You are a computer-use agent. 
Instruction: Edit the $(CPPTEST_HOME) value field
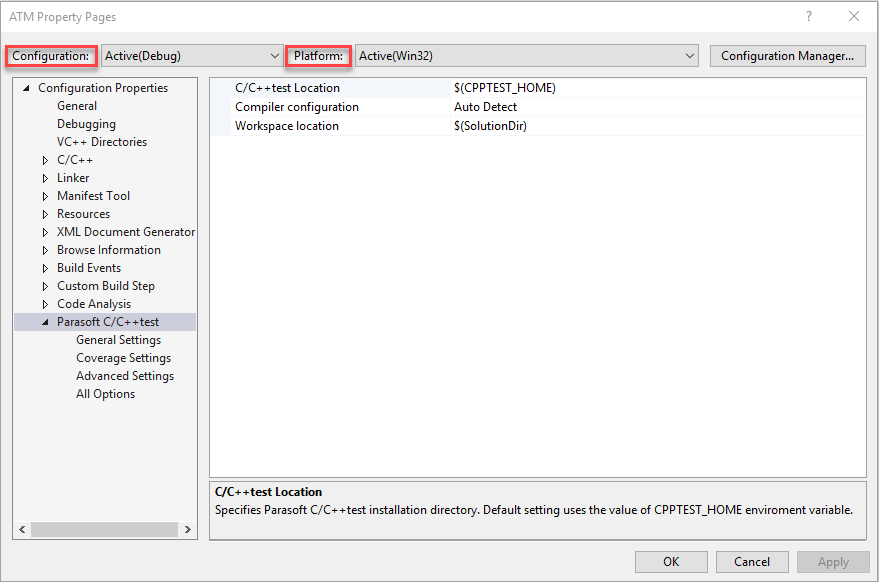tap(658, 88)
